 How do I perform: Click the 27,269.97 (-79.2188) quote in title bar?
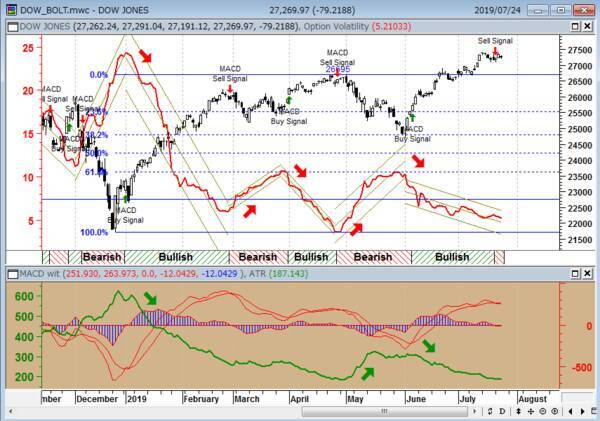tap(312, 10)
